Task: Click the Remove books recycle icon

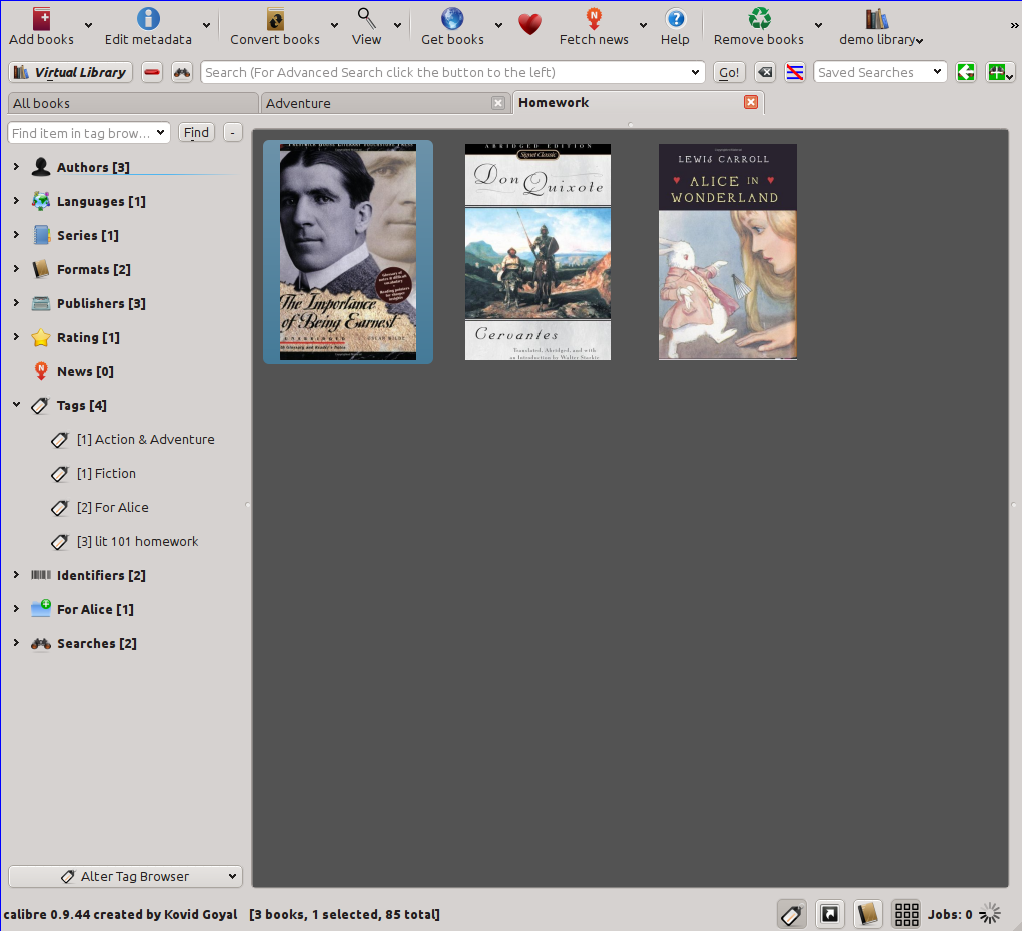Action: [x=759, y=18]
